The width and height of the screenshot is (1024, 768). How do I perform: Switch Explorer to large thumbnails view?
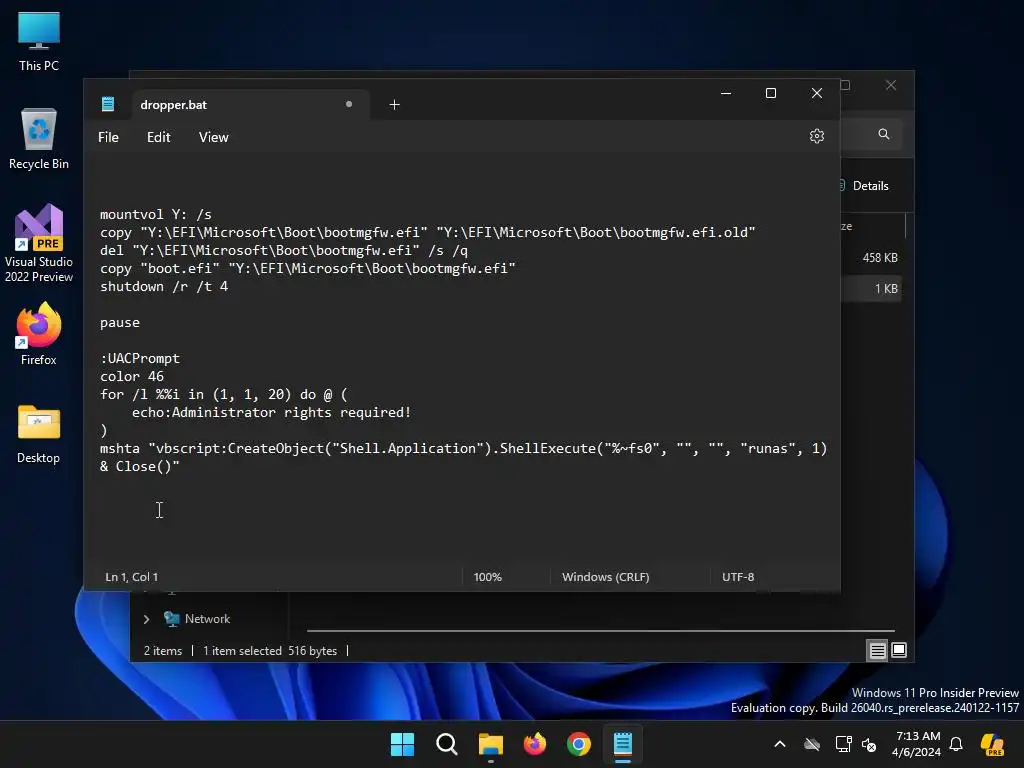tap(899, 650)
